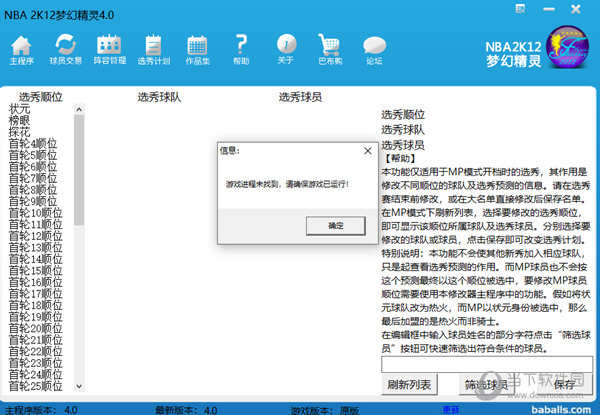Click the draft list scrollbar down arrow
The image size is (600, 415).
click(x=79, y=386)
